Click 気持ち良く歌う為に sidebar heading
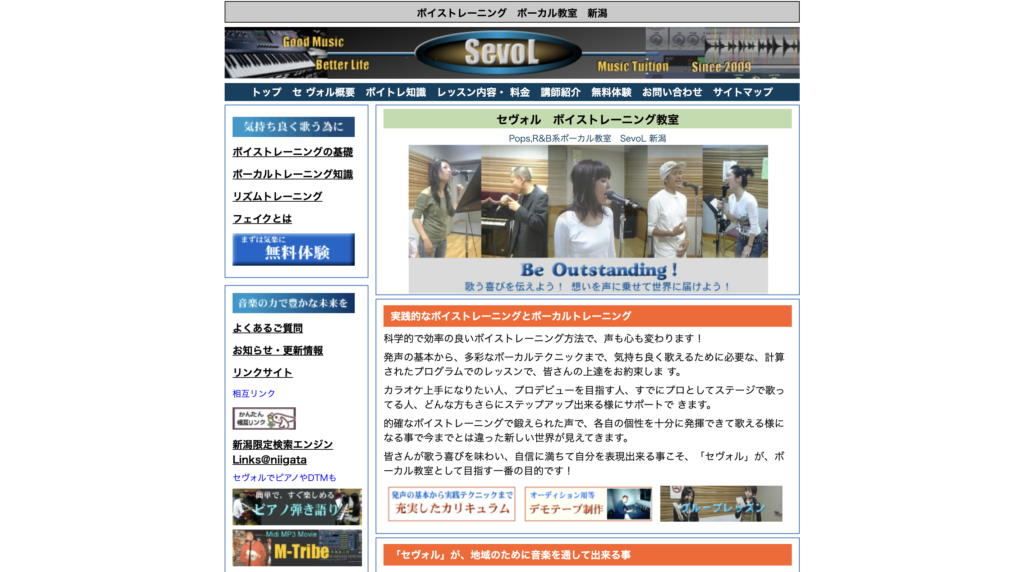This screenshot has width=1024, height=572. (x=293, y=127)
